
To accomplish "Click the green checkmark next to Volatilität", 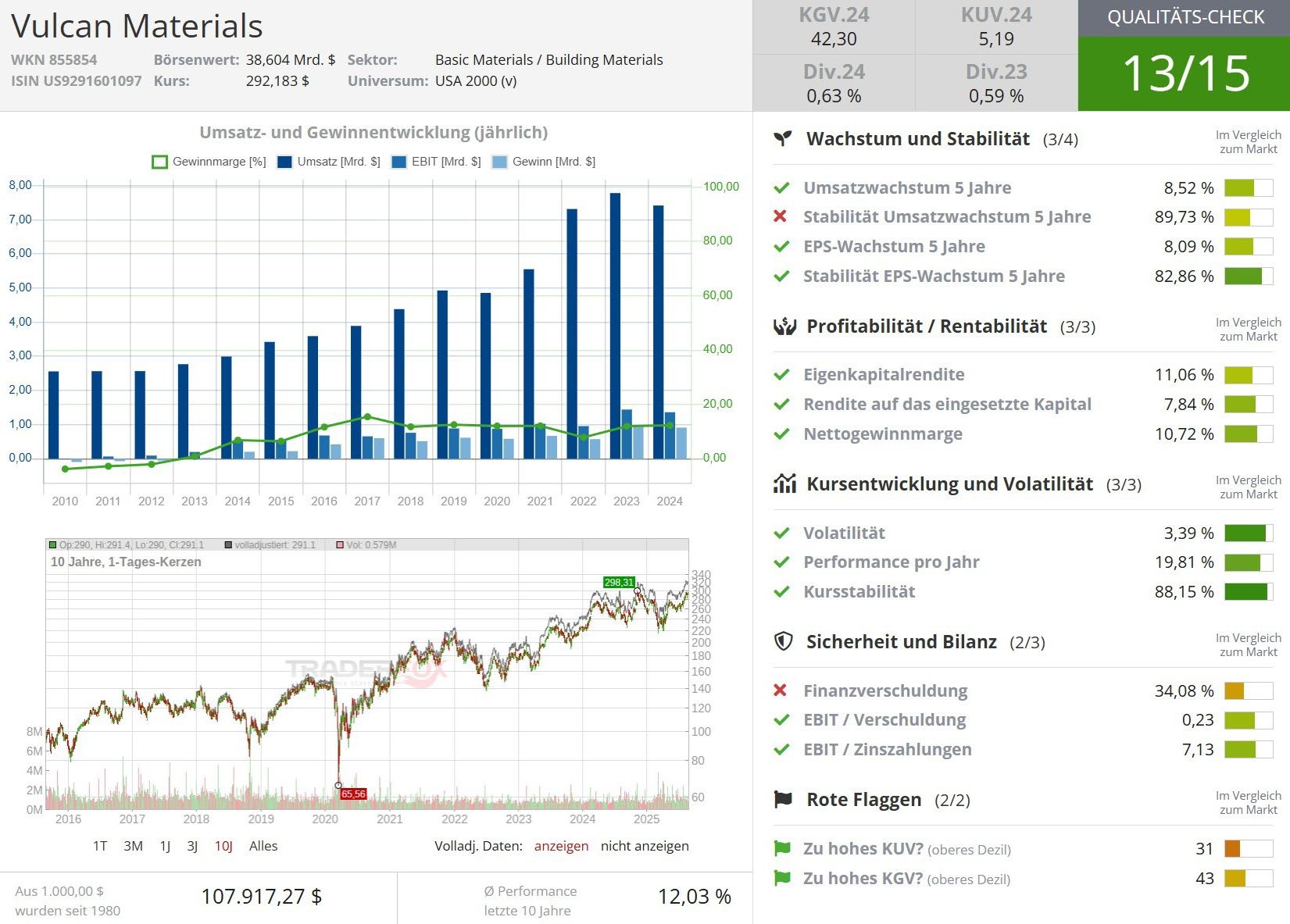I will [781, 533].
